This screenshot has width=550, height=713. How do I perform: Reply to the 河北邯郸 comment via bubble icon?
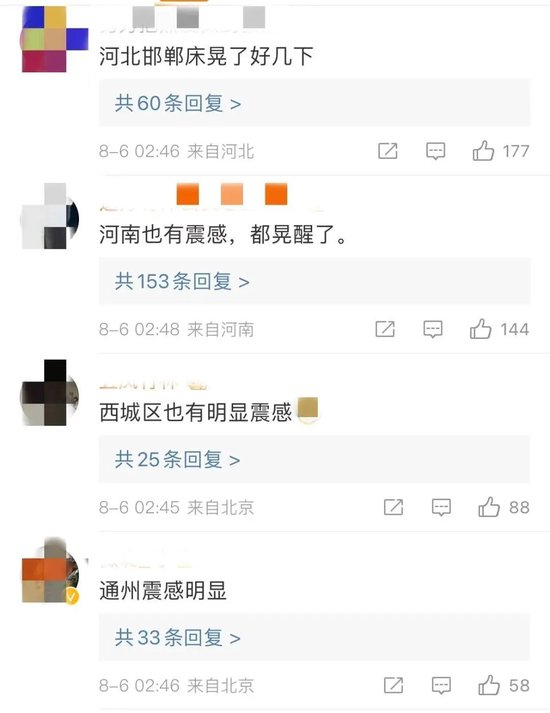coord(435,151)
